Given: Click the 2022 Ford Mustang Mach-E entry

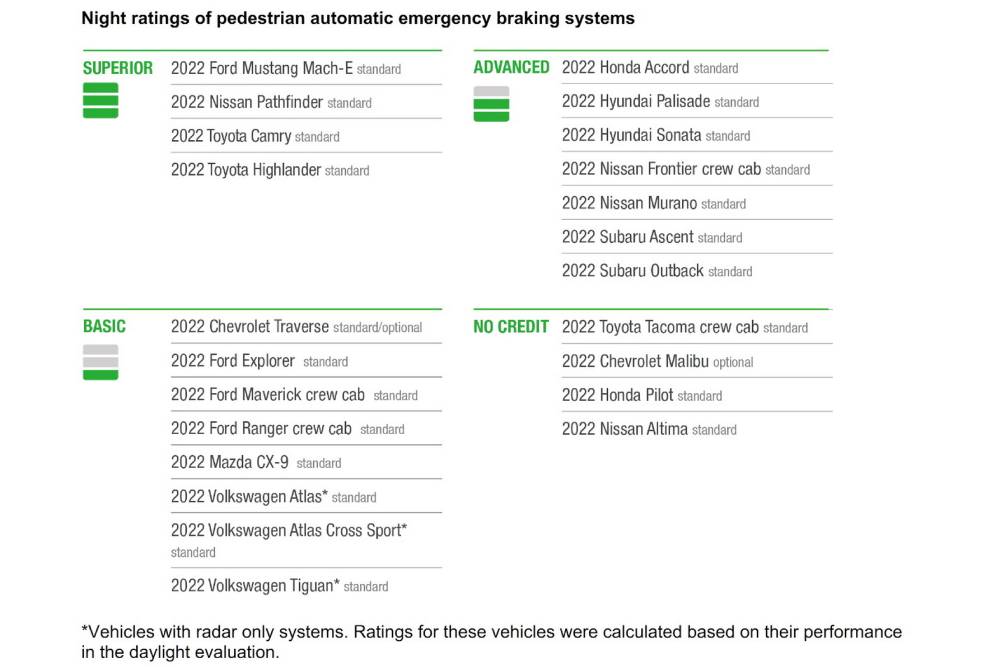Looking at the screenshot, I should 262,68.
